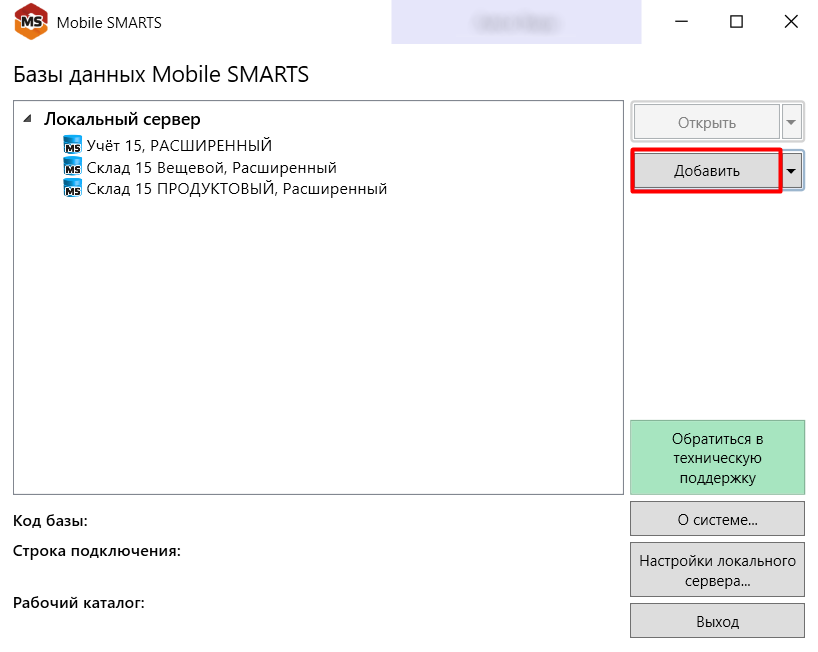
Task: Select Склад 15 Вещевой, Расширенный database
Action: tap(211, 167)
